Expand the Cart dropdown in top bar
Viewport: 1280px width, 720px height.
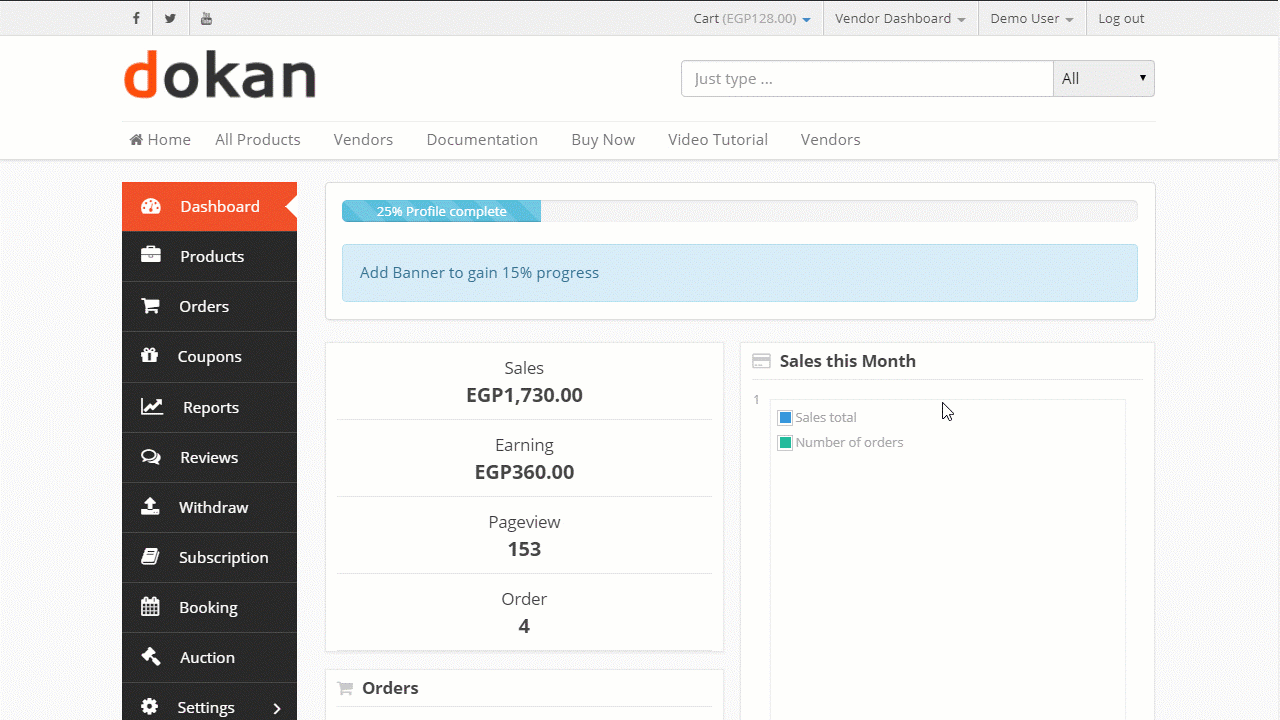[752, 18]
